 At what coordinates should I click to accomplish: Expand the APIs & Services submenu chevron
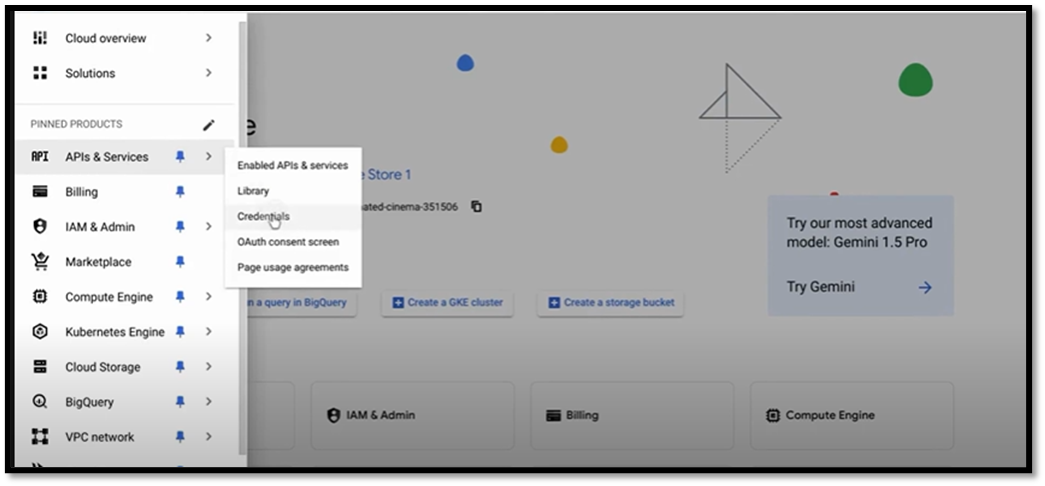pyautogui.click(x=209, y=157)
